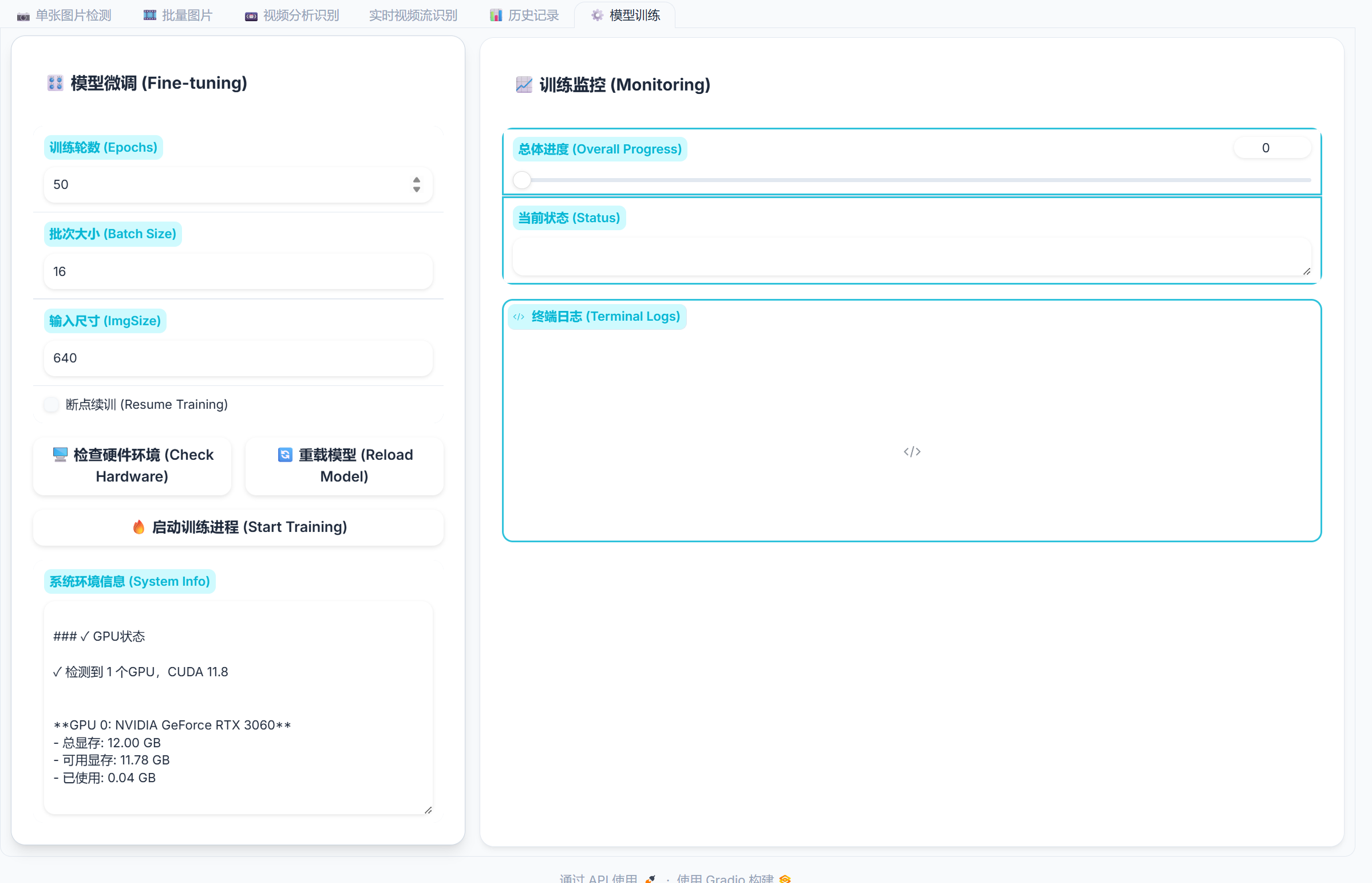Click the camera icon on single image tab
This screenshot has height=883, width=1372.
[x=23, y=16]
